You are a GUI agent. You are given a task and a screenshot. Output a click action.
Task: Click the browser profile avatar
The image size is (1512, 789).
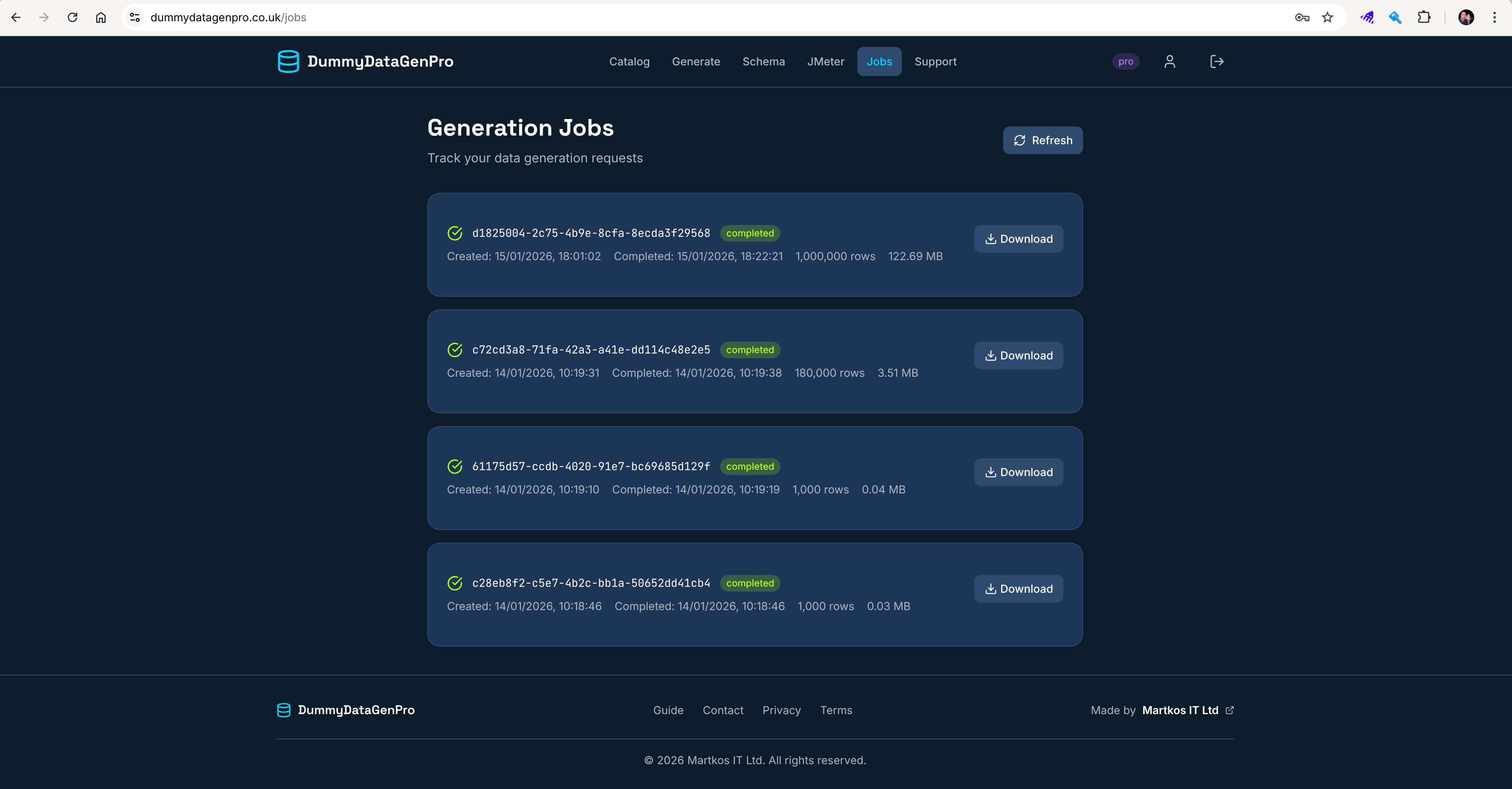(1467, 17)
